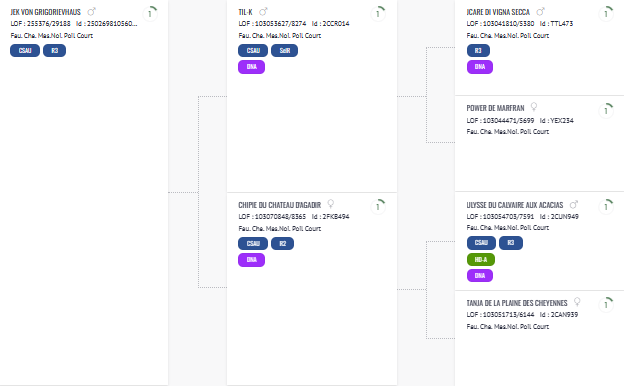Open the CHIPIE DU CHATEAU D'AGADIR name link

(279, 205)
